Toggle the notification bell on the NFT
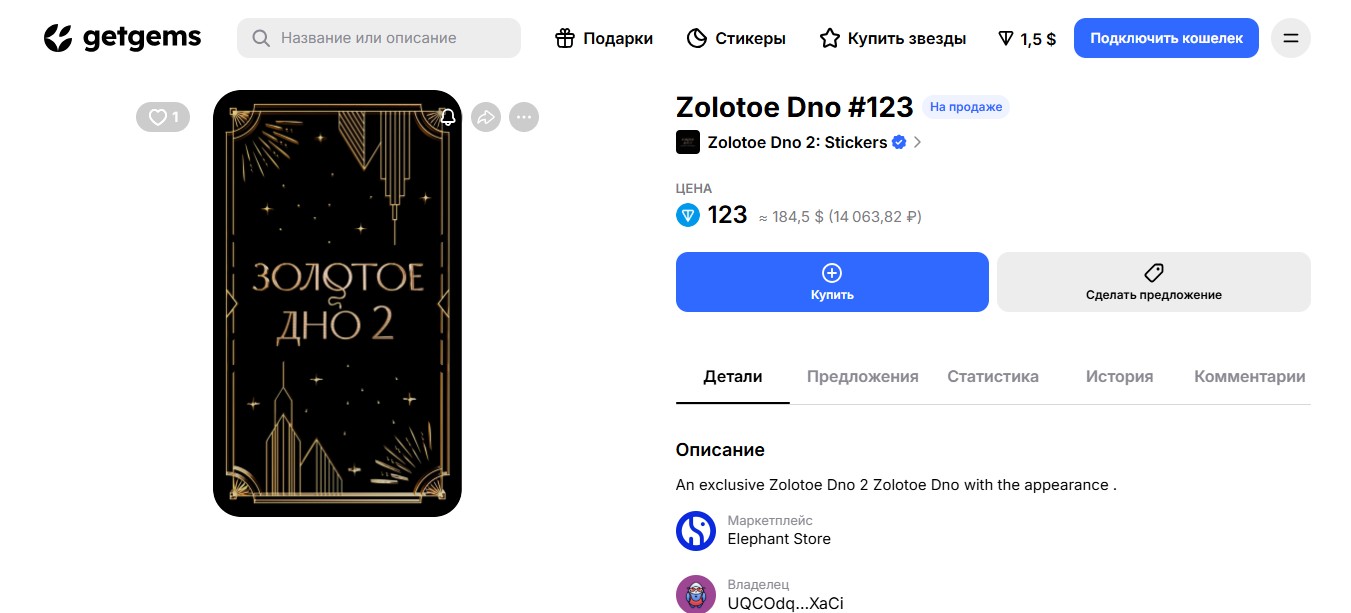 coord(448,117)
